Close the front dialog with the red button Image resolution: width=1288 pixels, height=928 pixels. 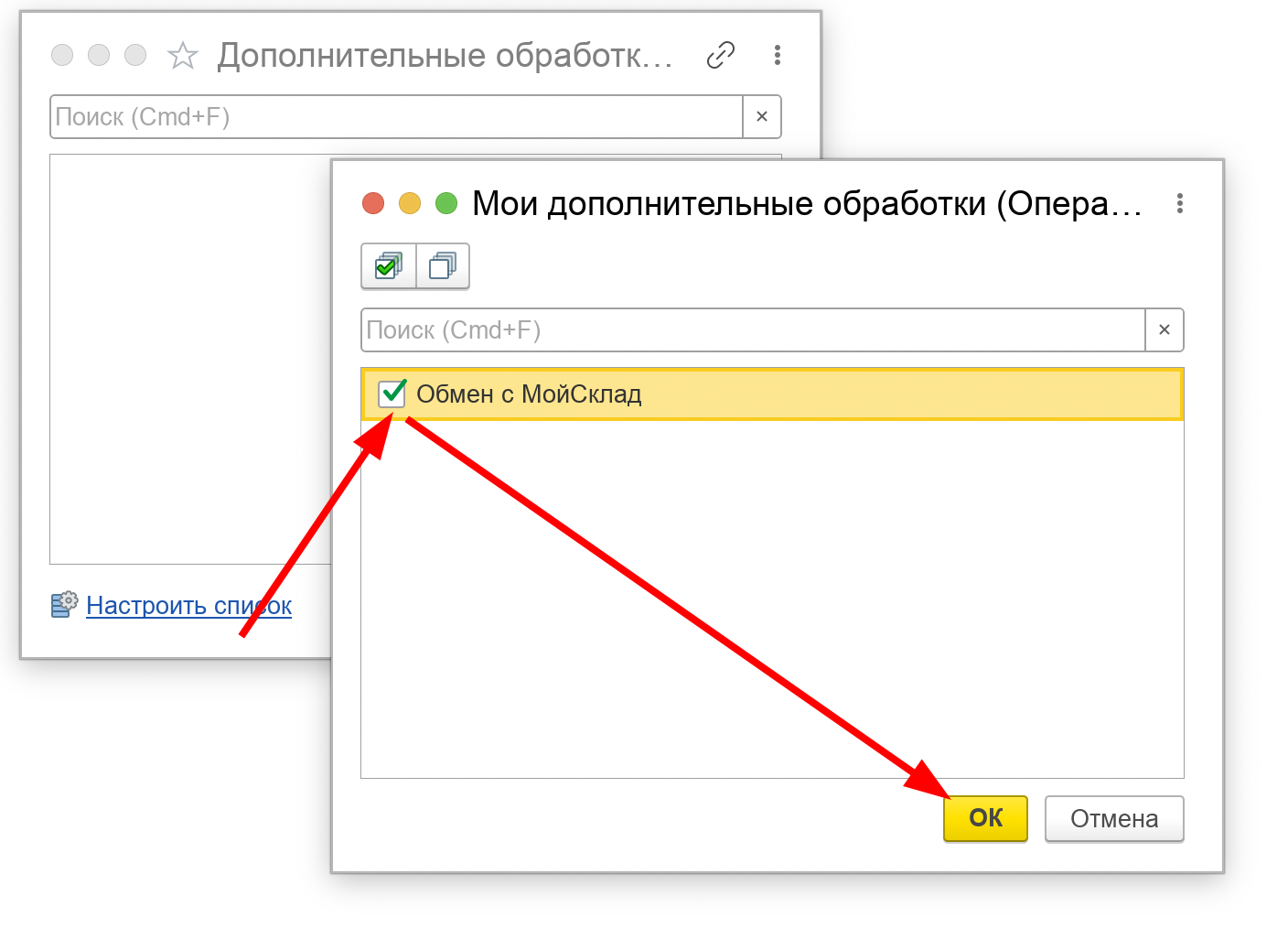373,203
